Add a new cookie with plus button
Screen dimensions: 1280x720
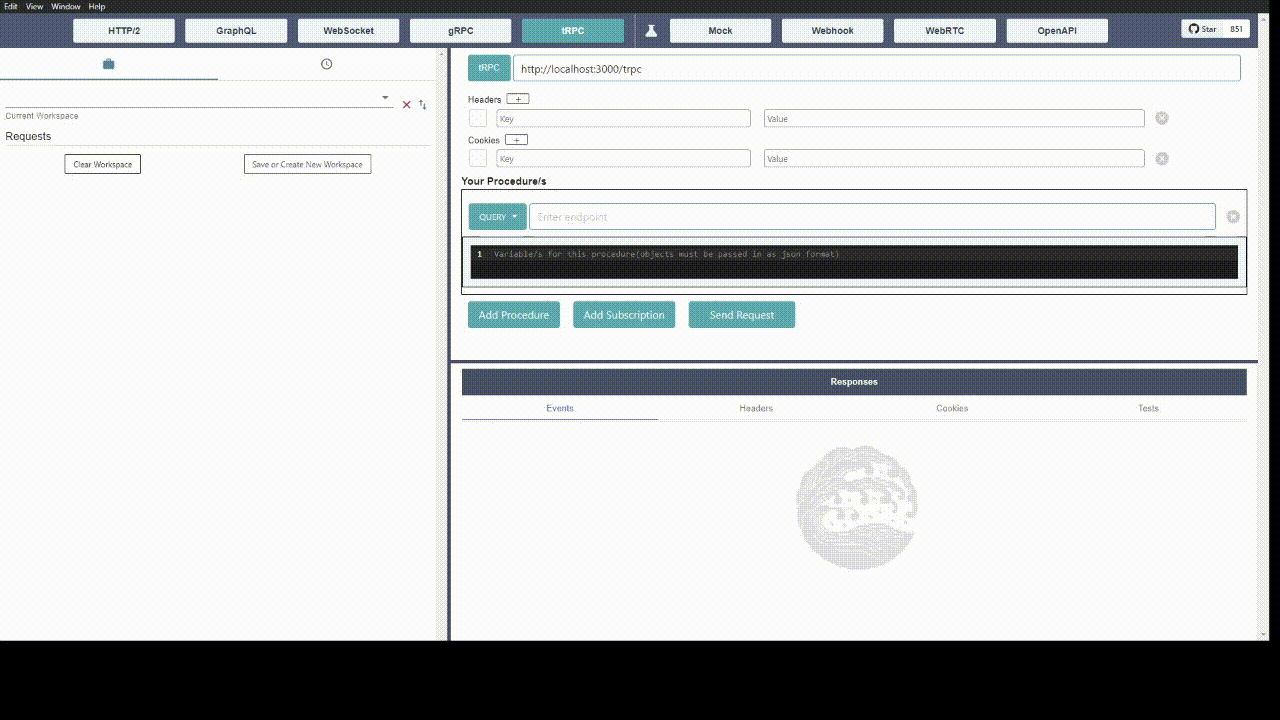click(516, 140)
